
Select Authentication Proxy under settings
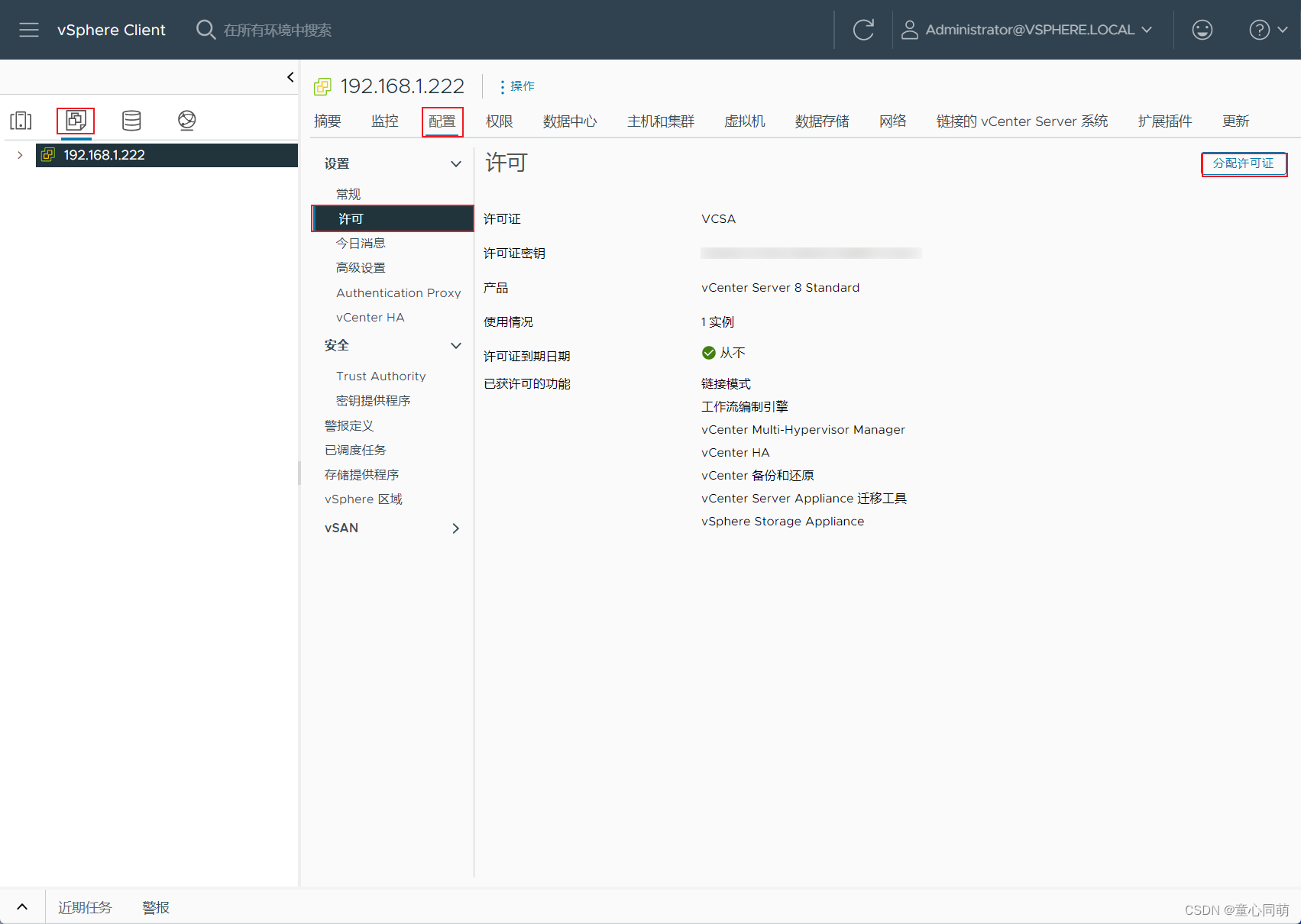pos(398,292)
